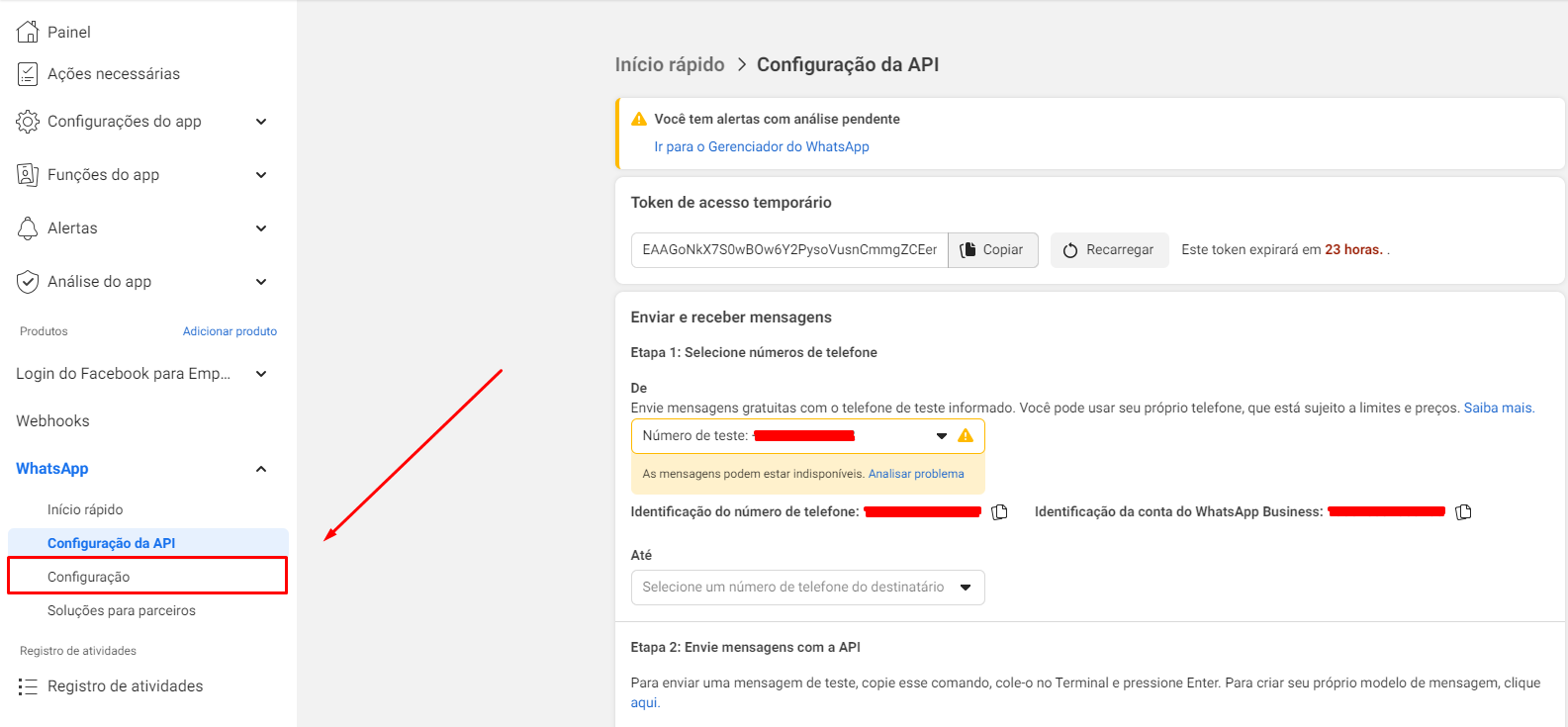Image resolution: width=1568 pixels, height=727 pixels.
Task: Expand the Configurações do app chevron
Action: (261, 122)
